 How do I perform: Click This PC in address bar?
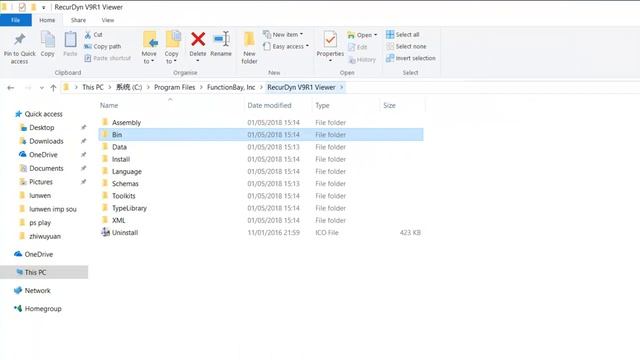coord(93,87)
